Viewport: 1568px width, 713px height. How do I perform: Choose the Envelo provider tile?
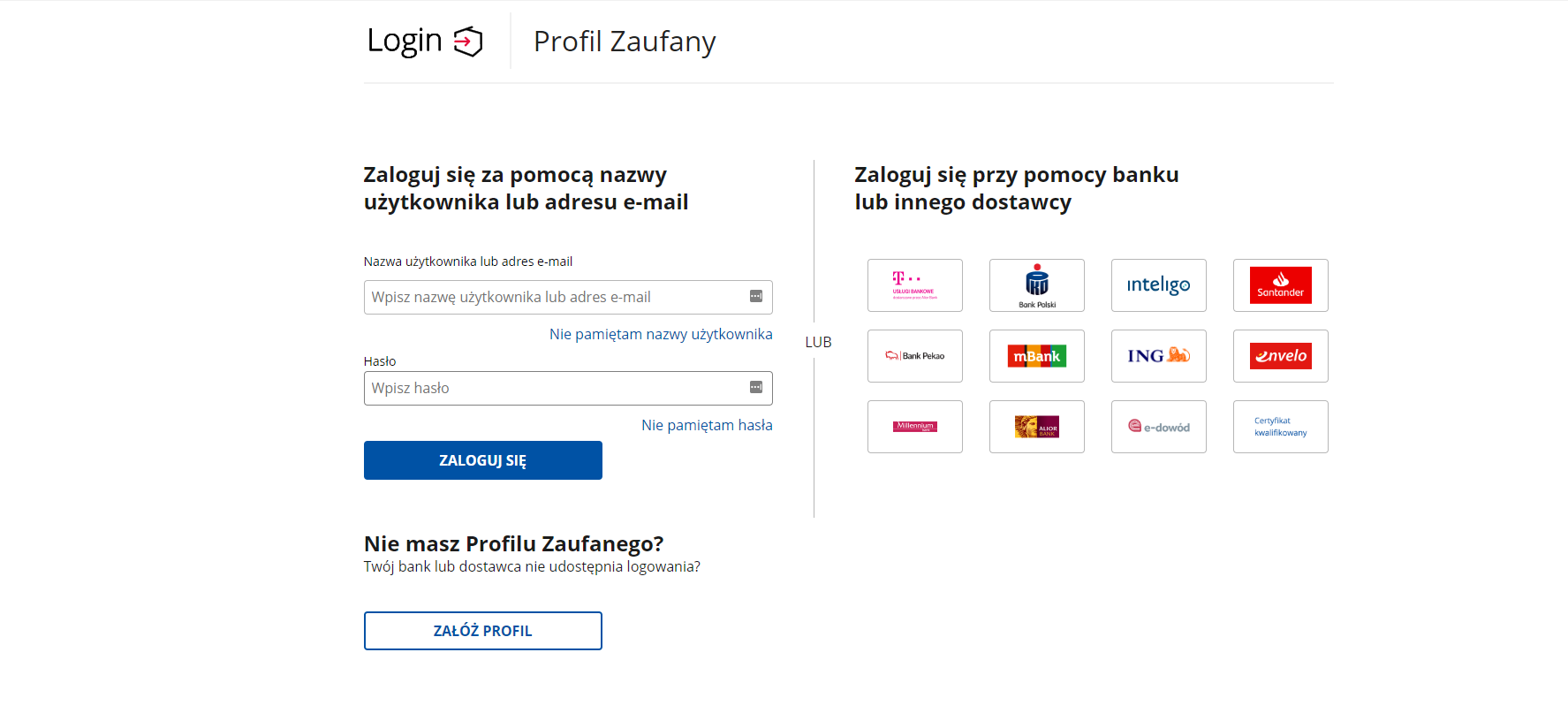1280,356
